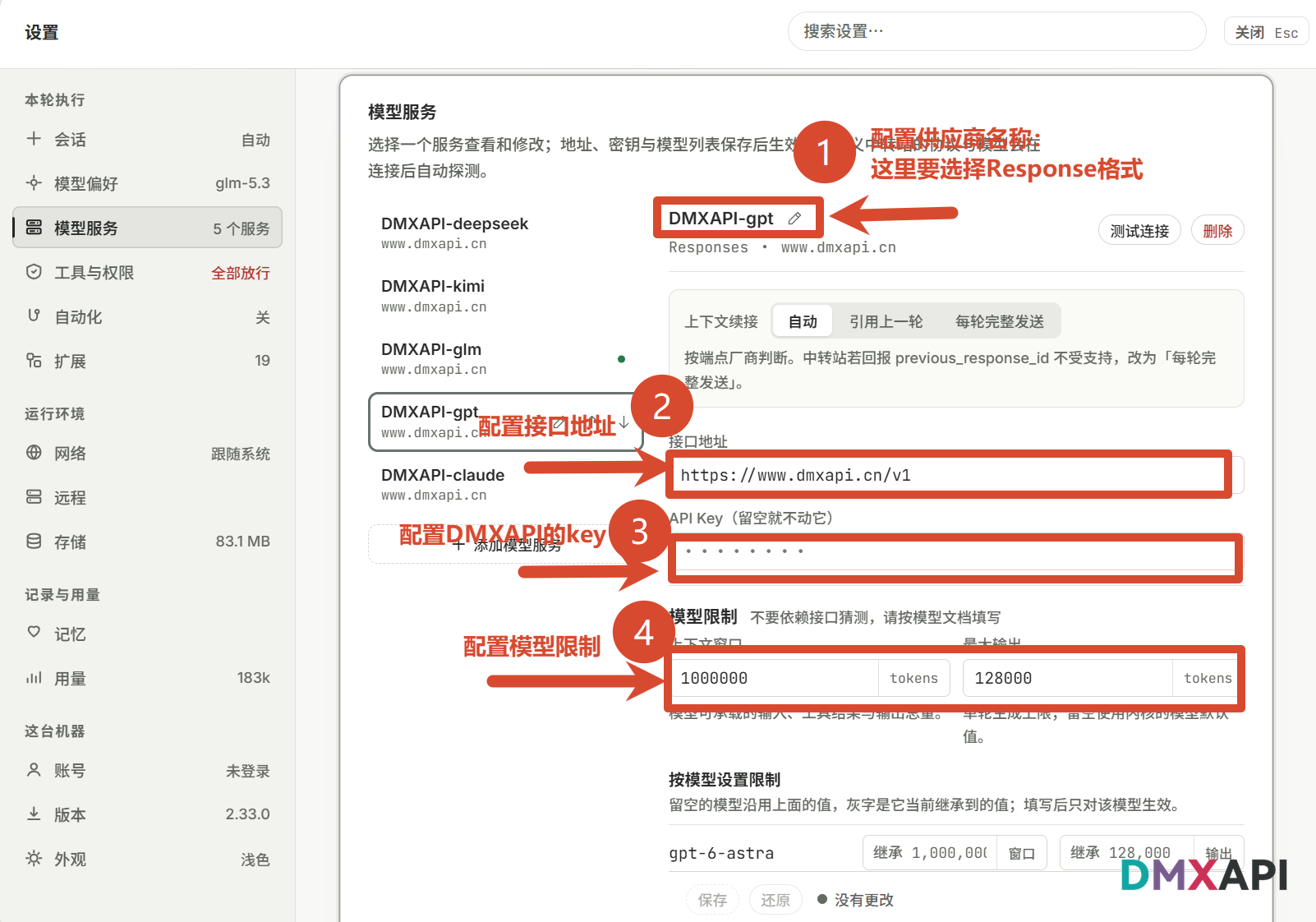Select 引用上一轮 for 上下文续接
Image resolution: width=1316 pixels, height=922 pixels.
pos(886,321)
